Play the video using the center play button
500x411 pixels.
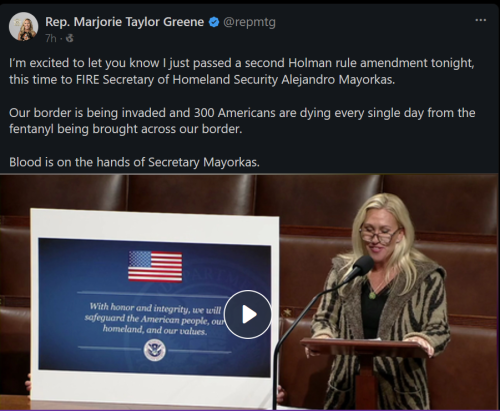tap(248, 314)
